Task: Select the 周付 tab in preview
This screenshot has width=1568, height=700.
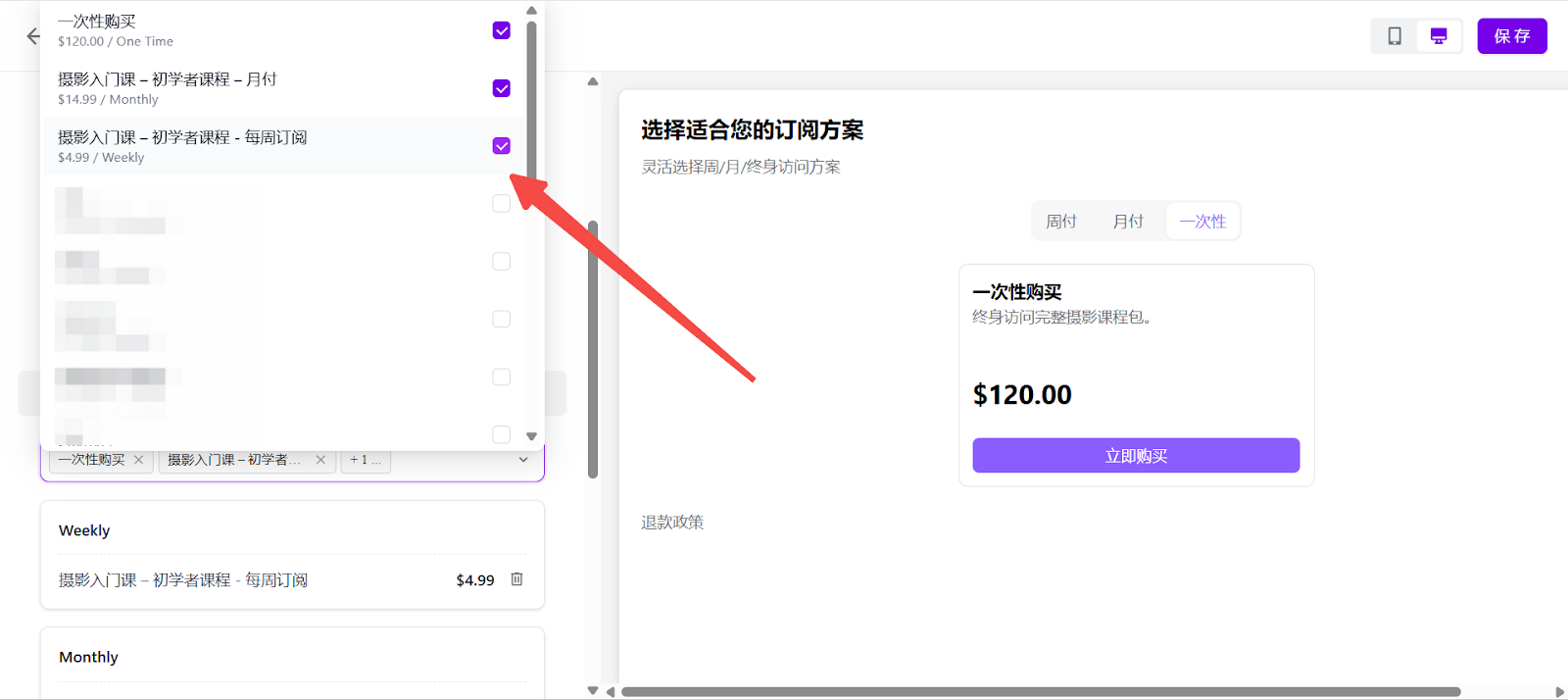Action: point(1061,222)
